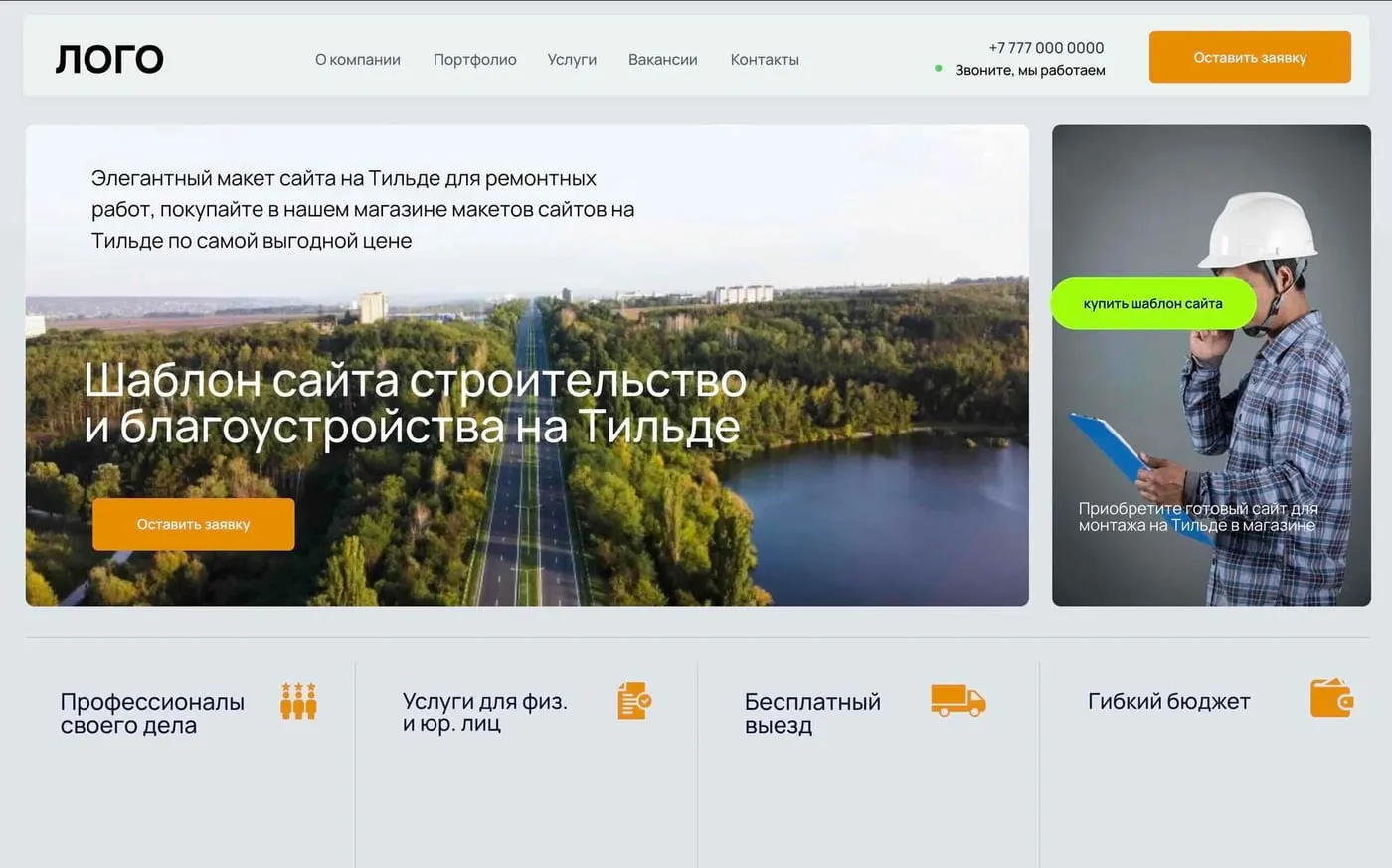
Task: Select the Гибкий бюджет heading
Action: pyautogui.click(x=1169, y=701)
